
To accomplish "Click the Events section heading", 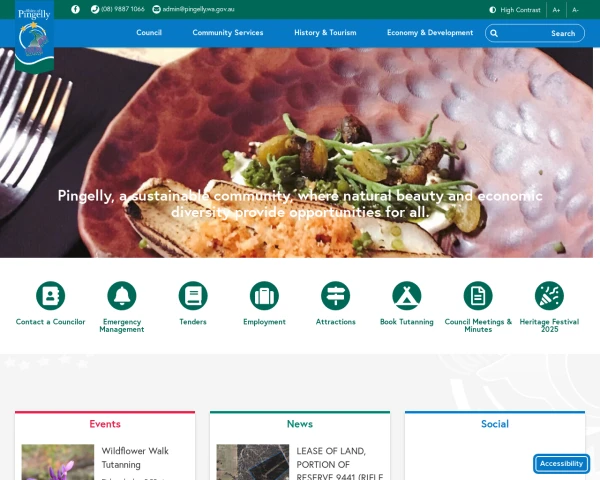I will pos(105,424).
